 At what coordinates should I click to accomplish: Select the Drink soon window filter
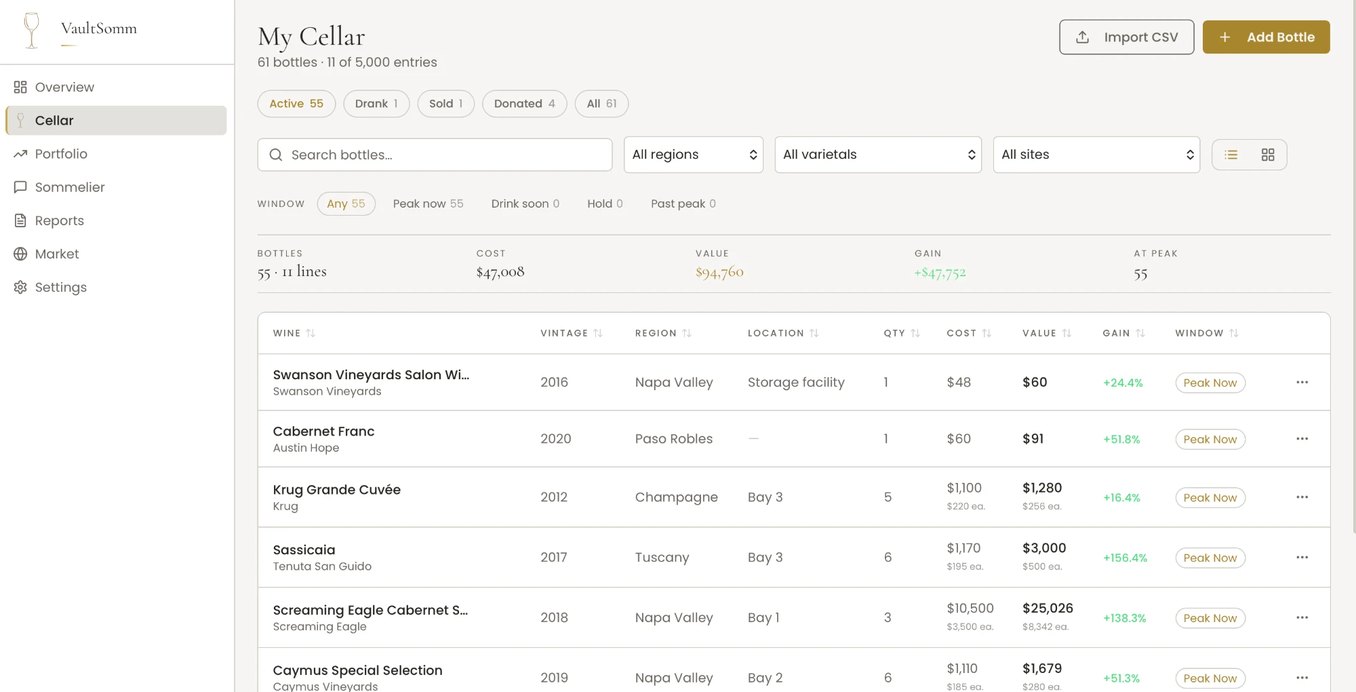(x=525, y=204)
